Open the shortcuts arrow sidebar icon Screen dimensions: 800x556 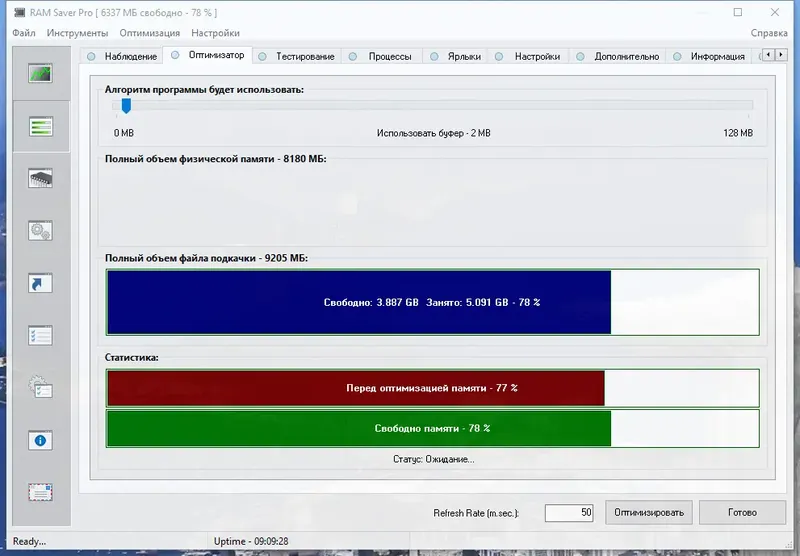(x=40, y=284)
